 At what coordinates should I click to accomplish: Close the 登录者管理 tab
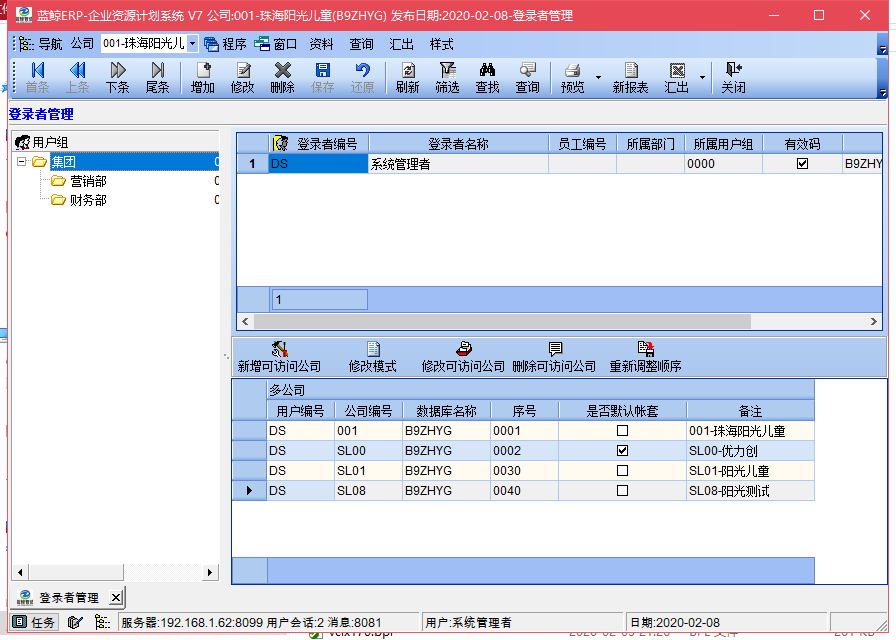(x=115, y=597)
